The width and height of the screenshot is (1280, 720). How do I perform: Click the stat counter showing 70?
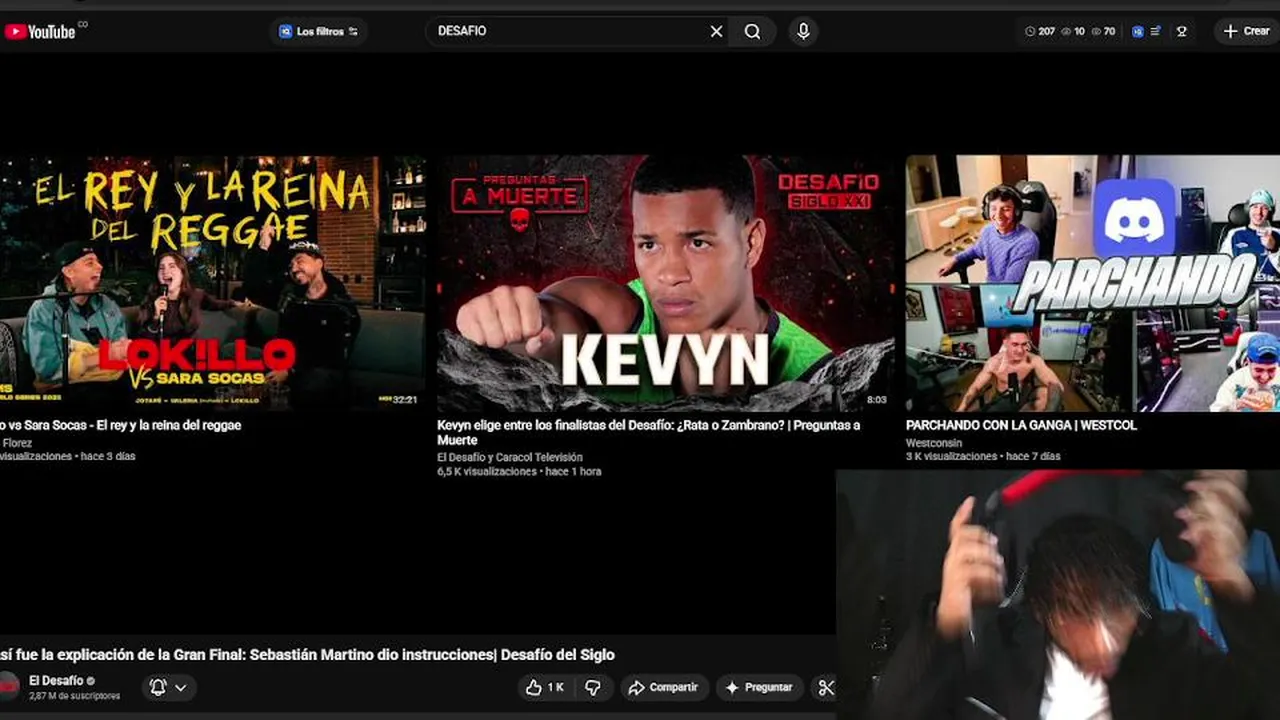click(1103, 31)
